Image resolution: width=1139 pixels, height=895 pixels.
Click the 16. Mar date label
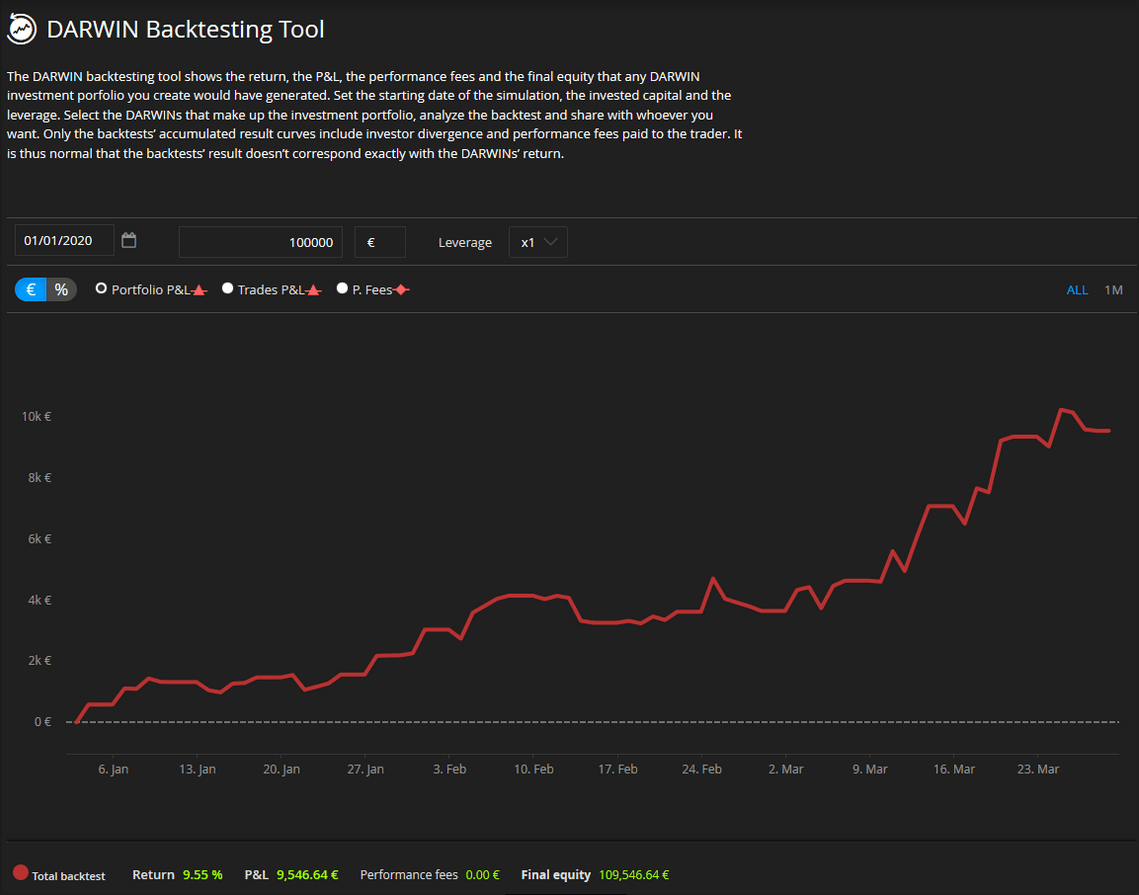click(954, 769)
